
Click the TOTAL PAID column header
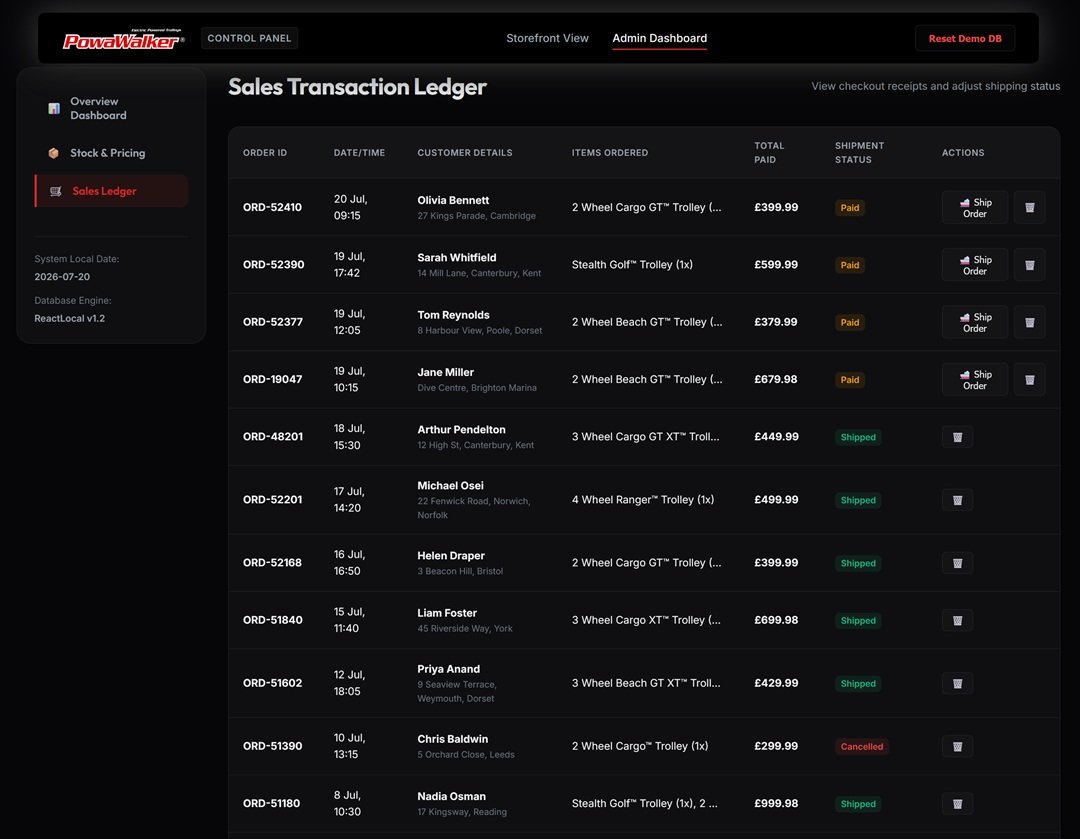click(769, 152)
